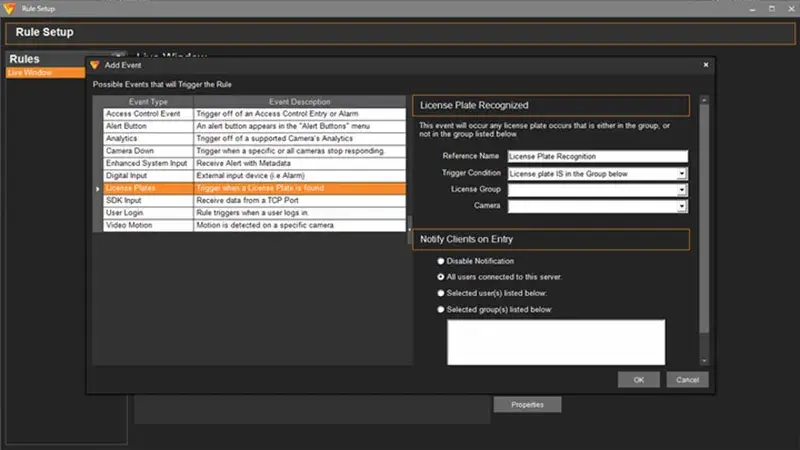
Task: Click the panel splitter handle beside event list
Action: click(x=409, y=230)
